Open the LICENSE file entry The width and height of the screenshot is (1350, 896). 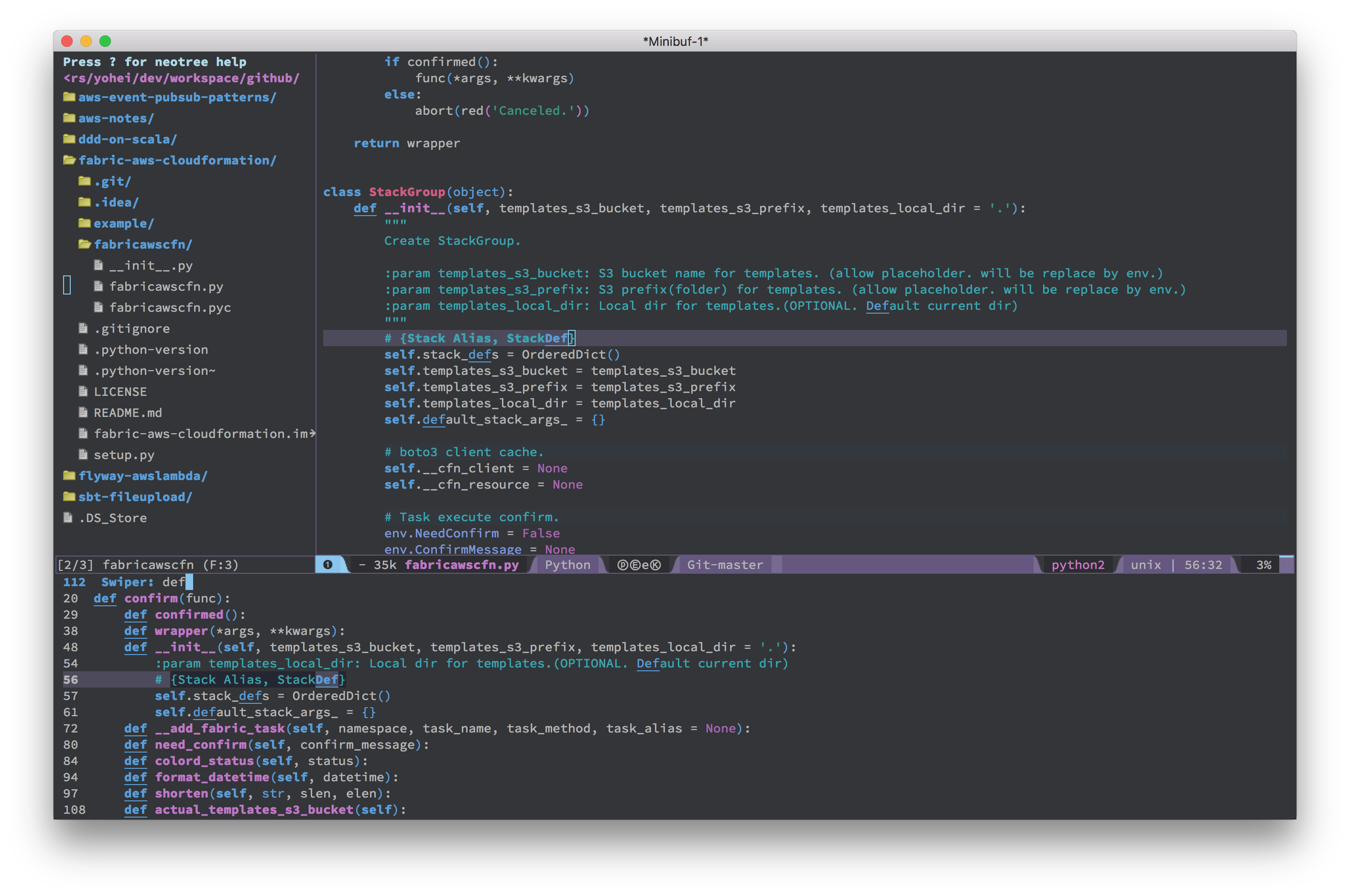point(120,392)
